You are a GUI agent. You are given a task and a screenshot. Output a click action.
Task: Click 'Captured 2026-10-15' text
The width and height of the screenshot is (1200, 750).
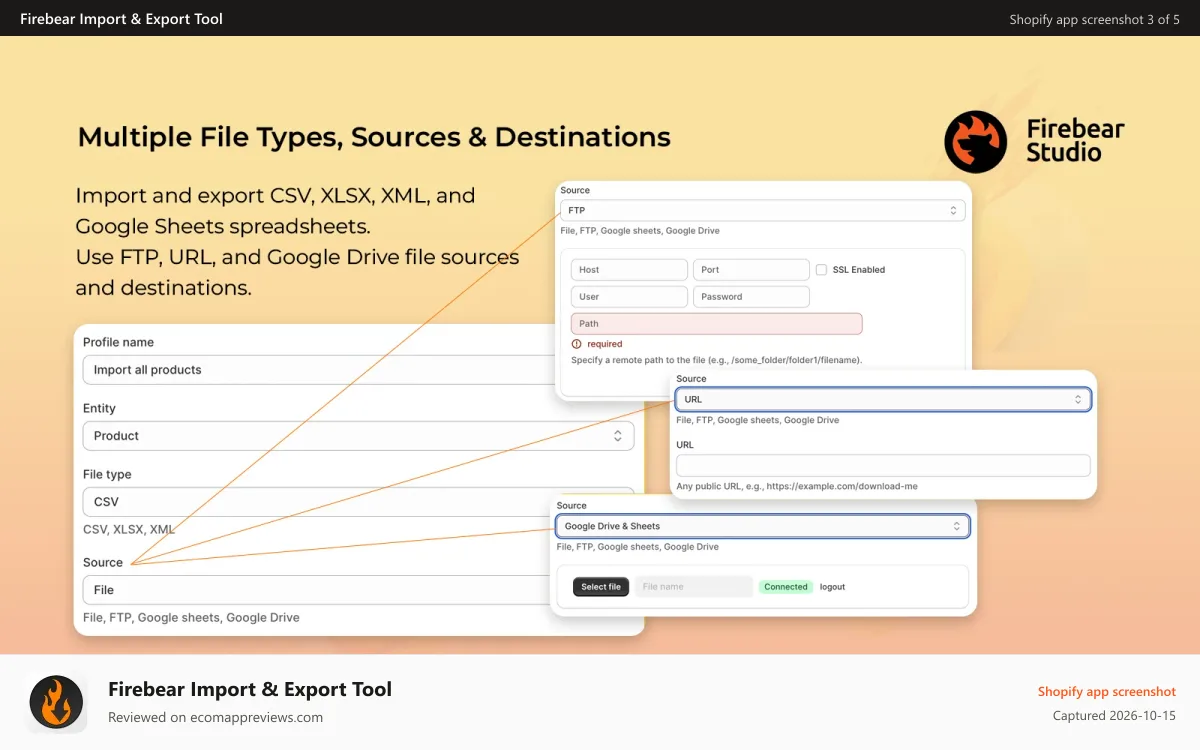(x=1114, y=716)
